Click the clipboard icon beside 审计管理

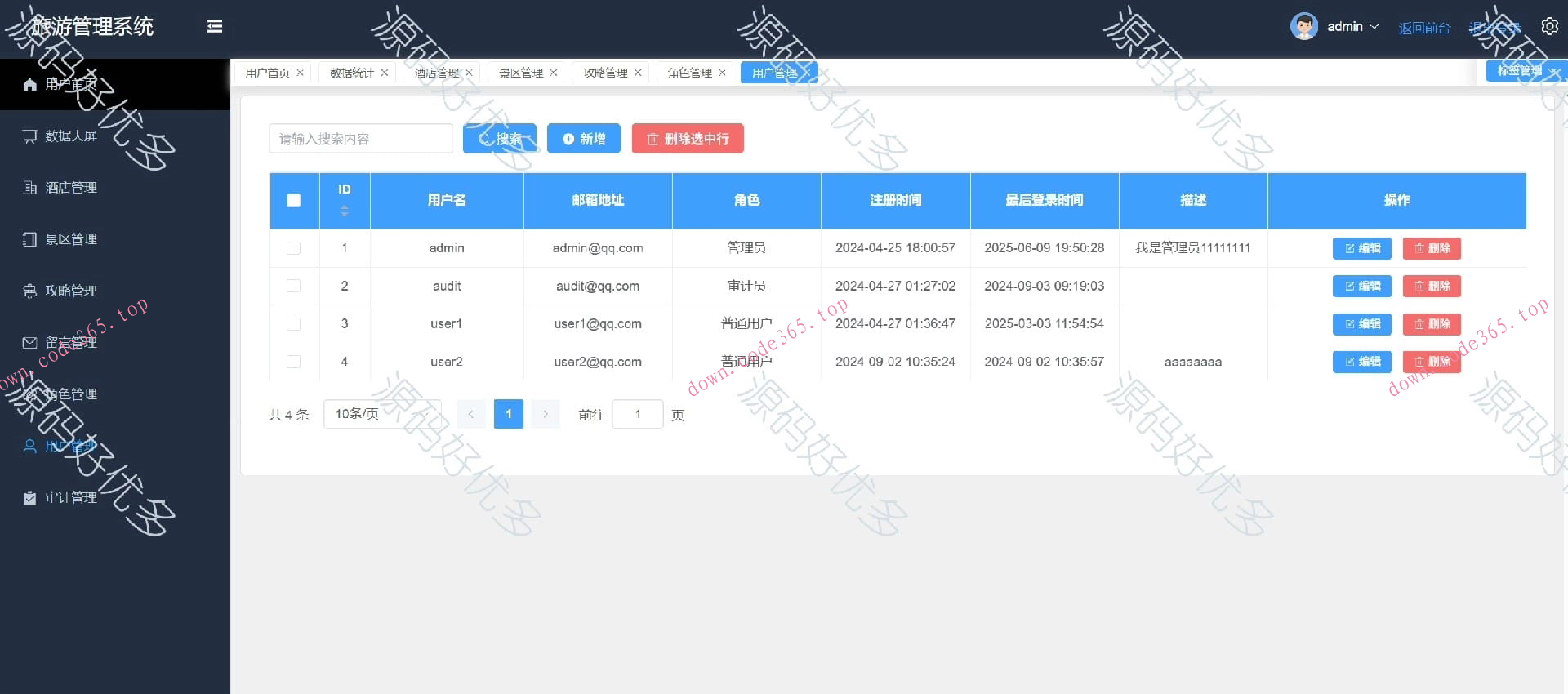pos(30,497)
